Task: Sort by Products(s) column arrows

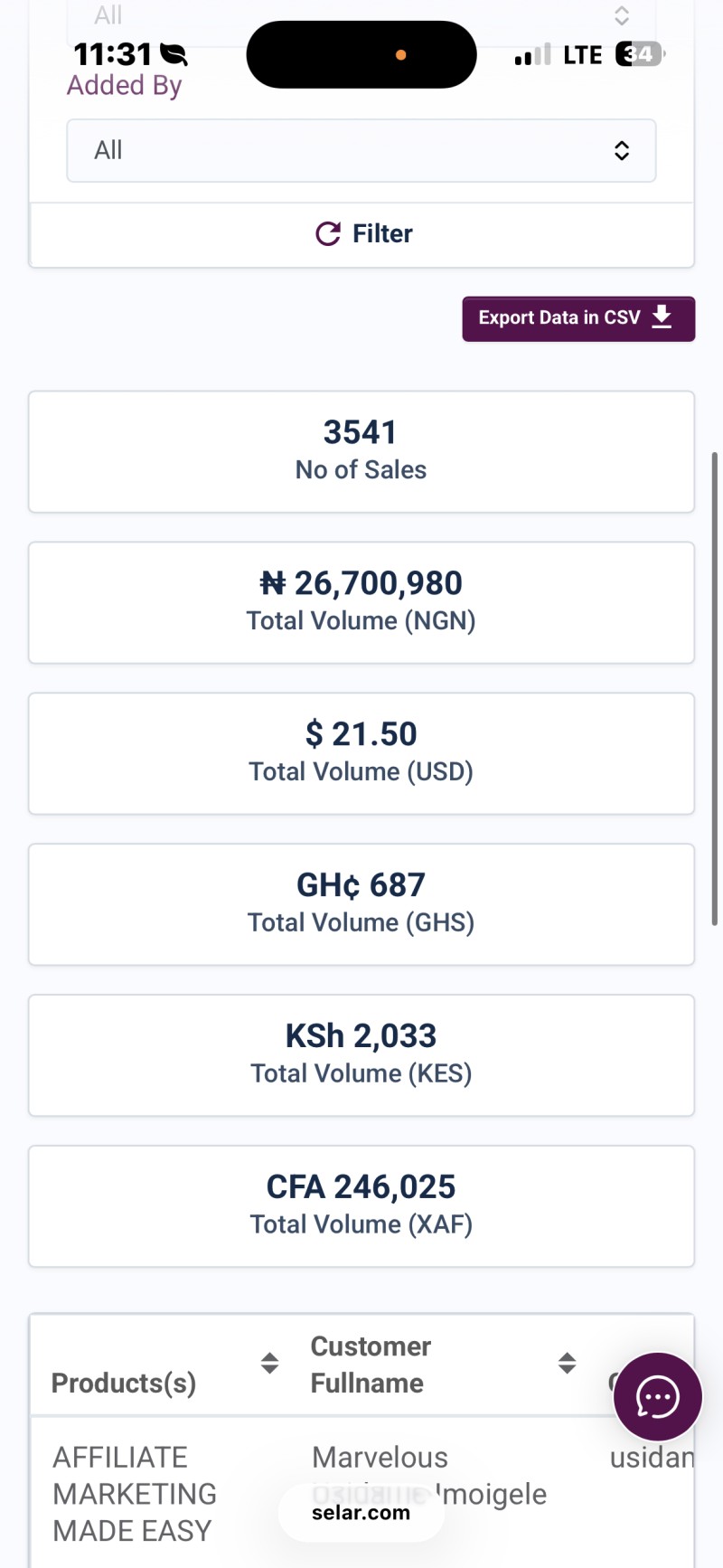Action: click(x=269, y=1364)
